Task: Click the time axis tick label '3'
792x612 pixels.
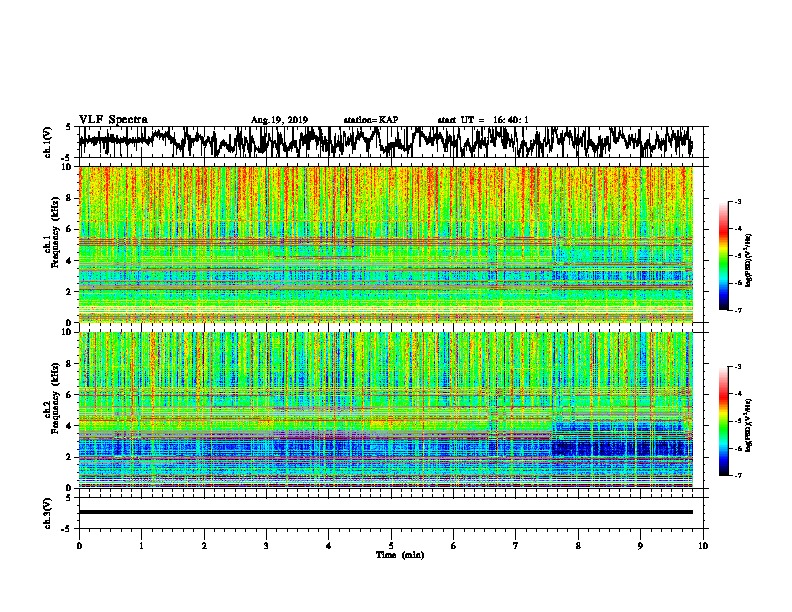Action: 266,546
